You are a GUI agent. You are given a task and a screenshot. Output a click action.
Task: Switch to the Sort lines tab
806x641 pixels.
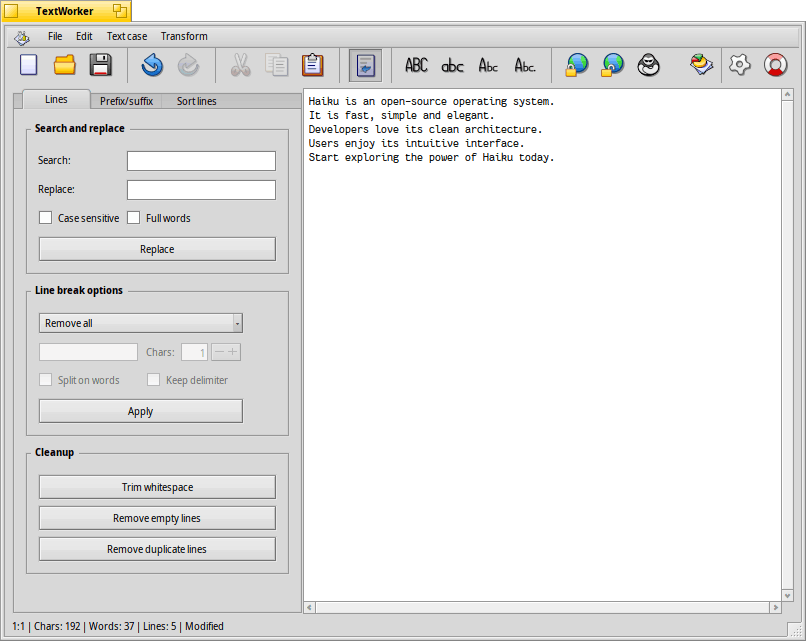[196, 101]
